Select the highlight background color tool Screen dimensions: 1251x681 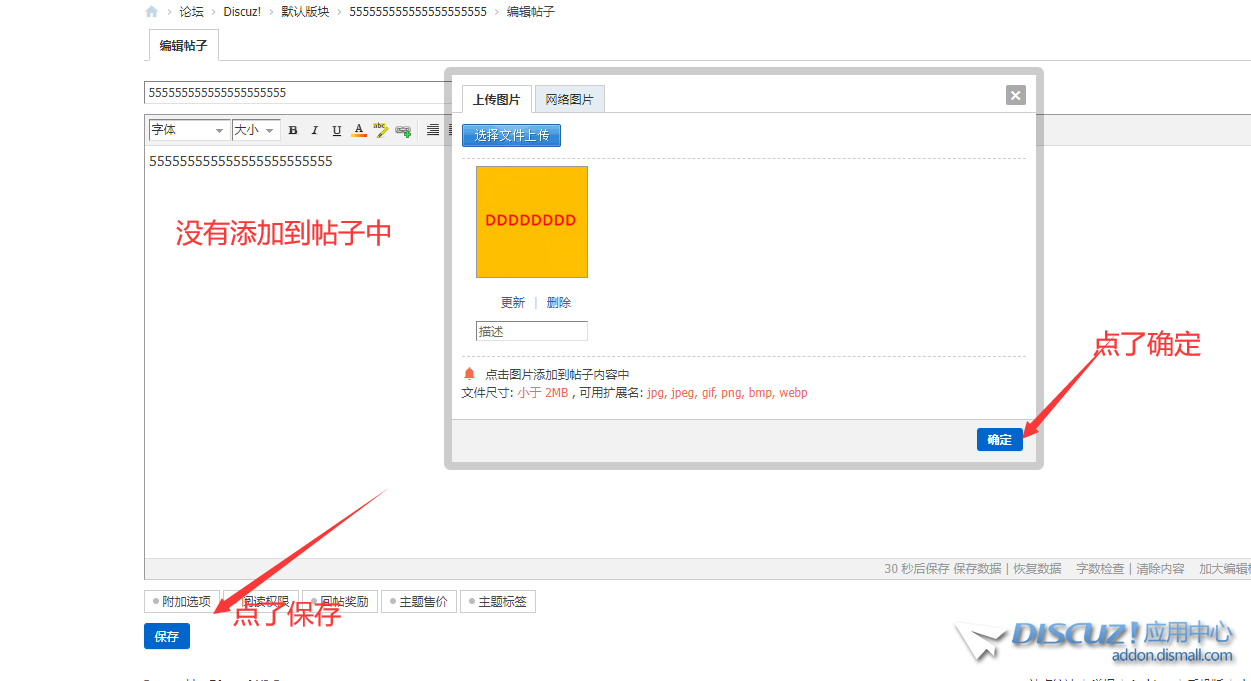coord(380,130)
